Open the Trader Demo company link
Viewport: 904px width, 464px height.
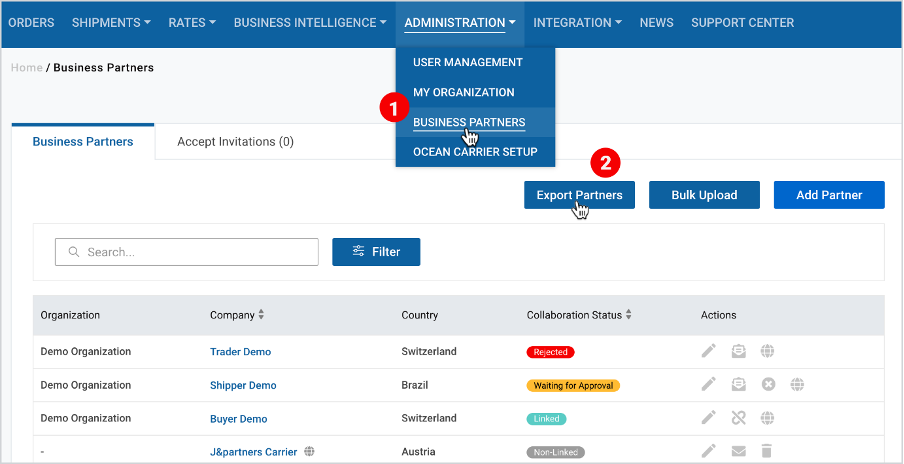pyautogui.click(x=240, y=352)
